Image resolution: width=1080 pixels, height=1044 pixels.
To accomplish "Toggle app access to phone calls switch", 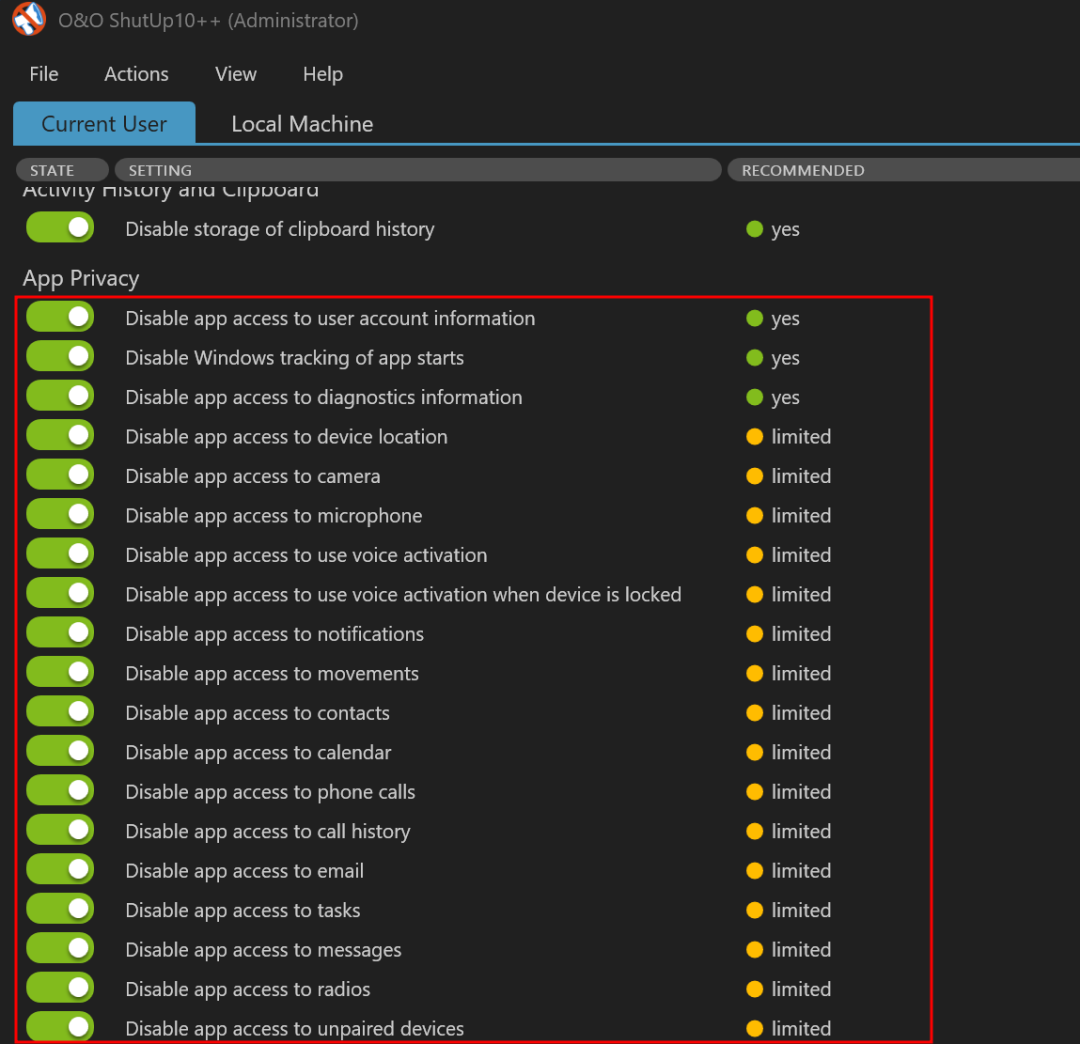I will 60,791.
